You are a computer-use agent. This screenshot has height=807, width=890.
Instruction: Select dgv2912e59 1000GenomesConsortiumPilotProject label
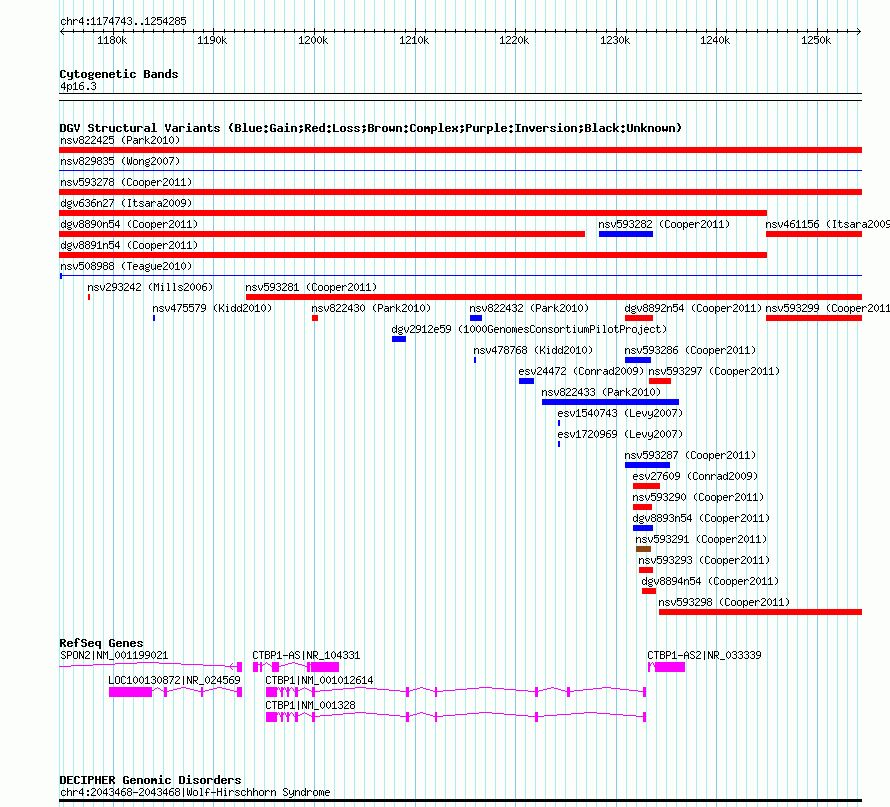529,329
